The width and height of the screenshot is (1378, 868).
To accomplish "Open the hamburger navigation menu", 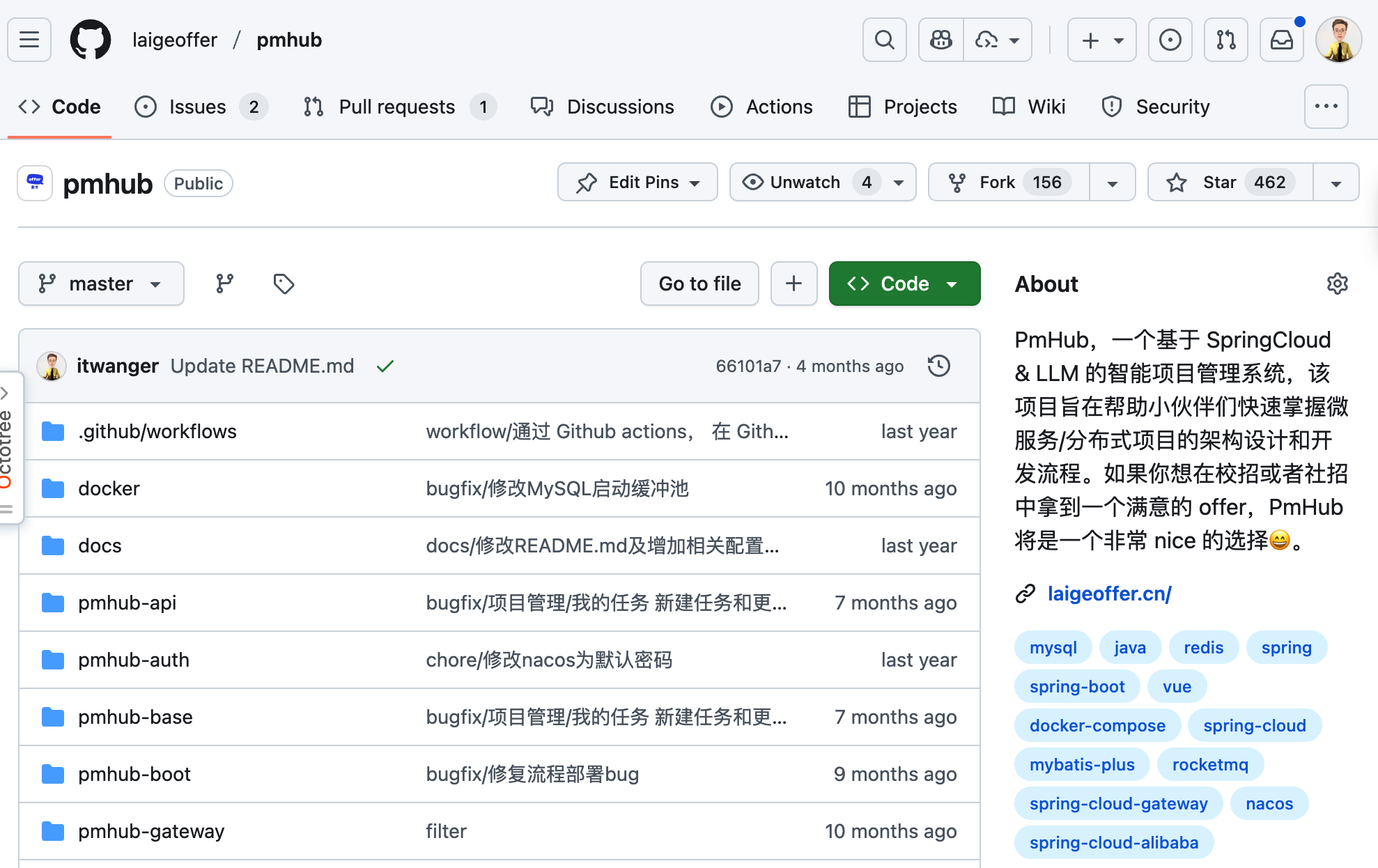I will pyautogui.click(x=29, y=40).
